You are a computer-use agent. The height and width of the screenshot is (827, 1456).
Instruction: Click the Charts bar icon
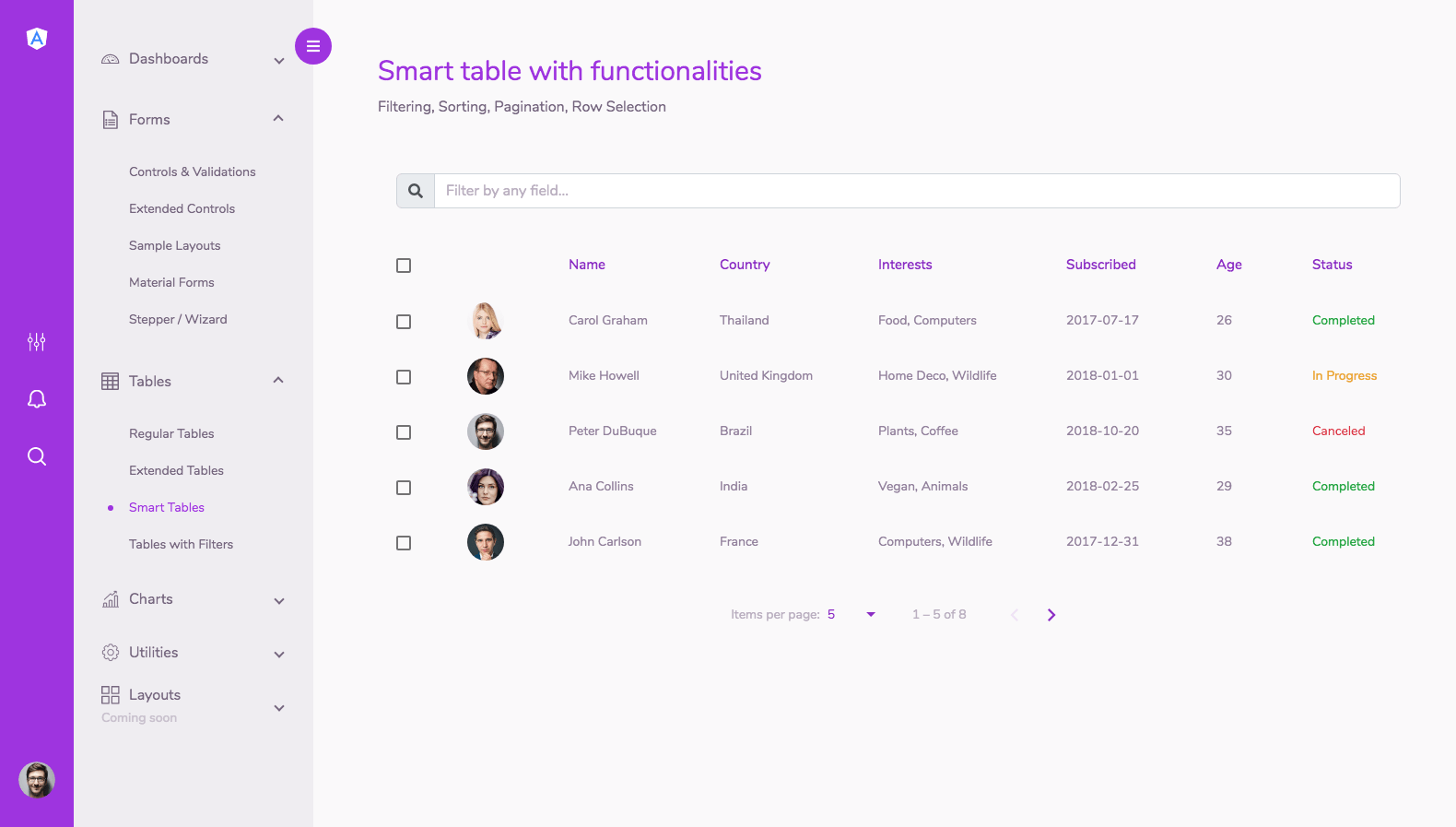111,599
